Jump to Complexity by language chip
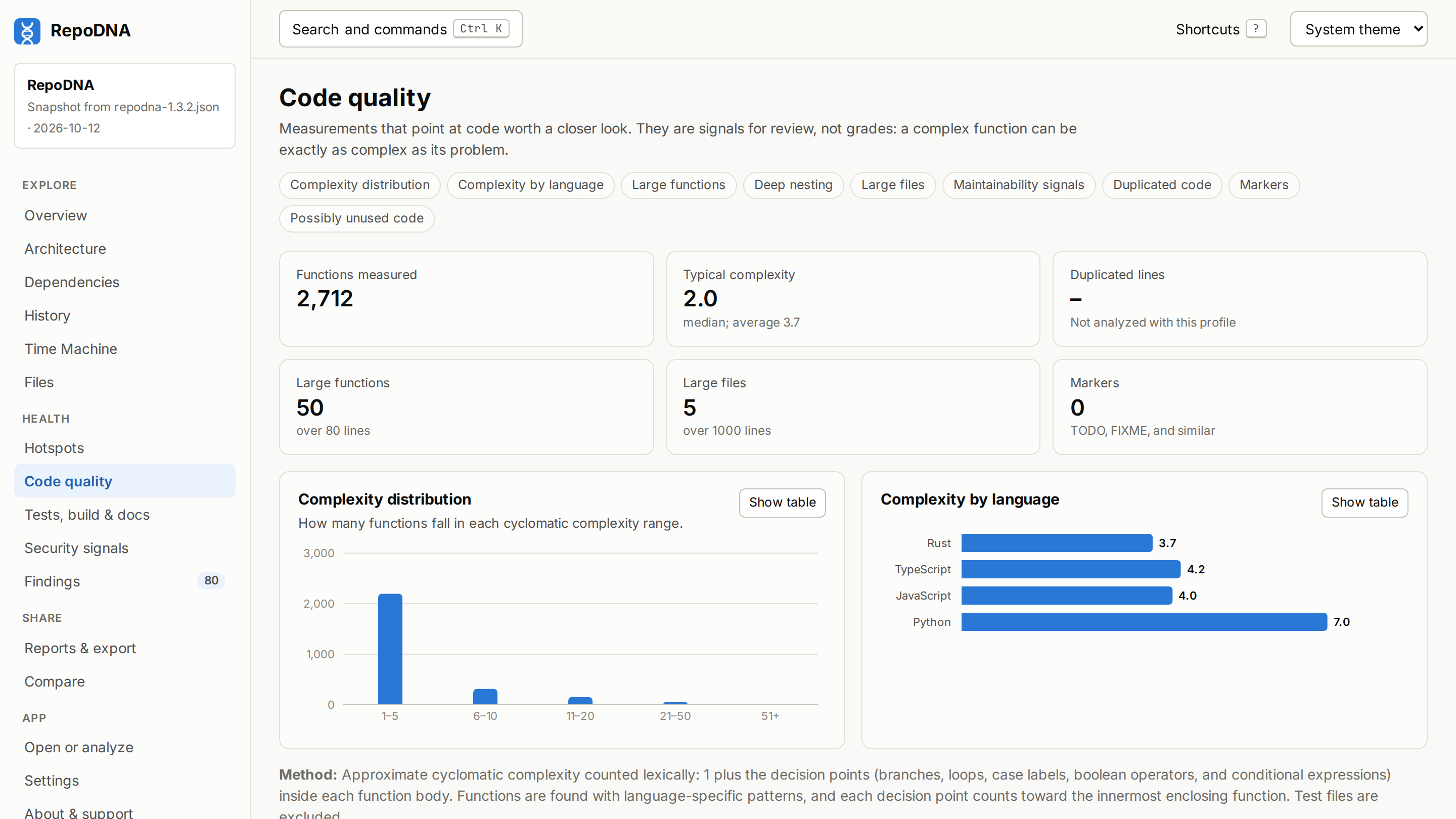Image resolution: width=1456 pixels, height=819 pixels. tap(530, 185)
